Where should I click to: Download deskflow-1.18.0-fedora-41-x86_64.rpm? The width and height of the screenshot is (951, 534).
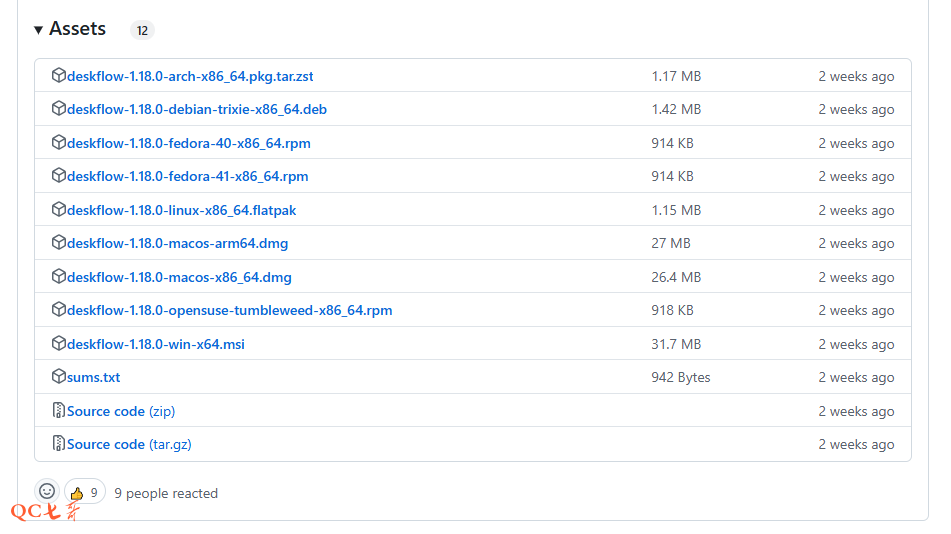(x=187, y=176)
